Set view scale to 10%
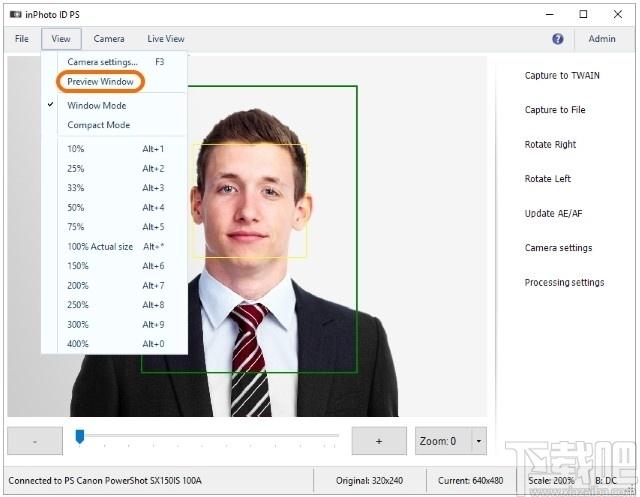Screen dimensions: 640x497 pos(114,149)
